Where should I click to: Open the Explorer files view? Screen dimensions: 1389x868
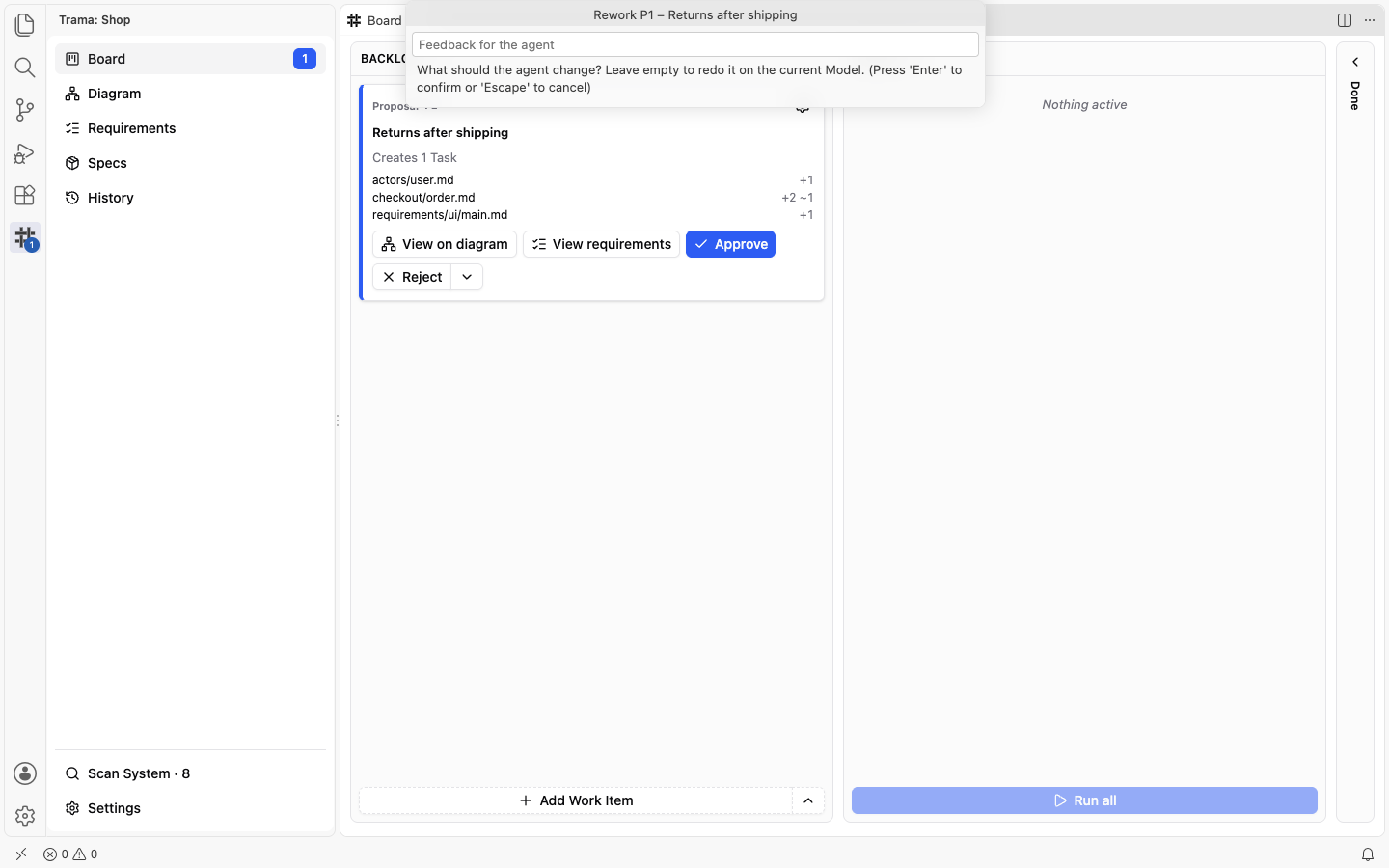(x=25, y=24)
